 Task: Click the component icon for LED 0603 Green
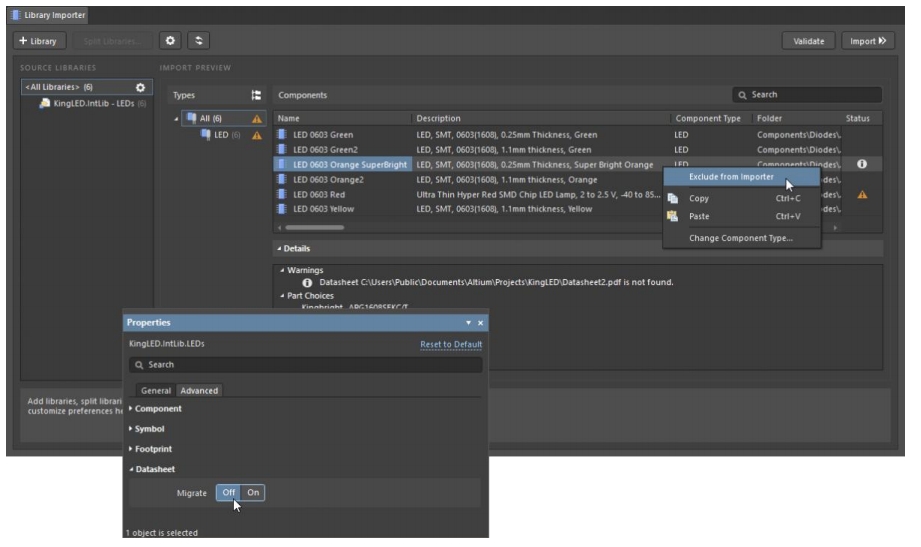tap(282, 135)
